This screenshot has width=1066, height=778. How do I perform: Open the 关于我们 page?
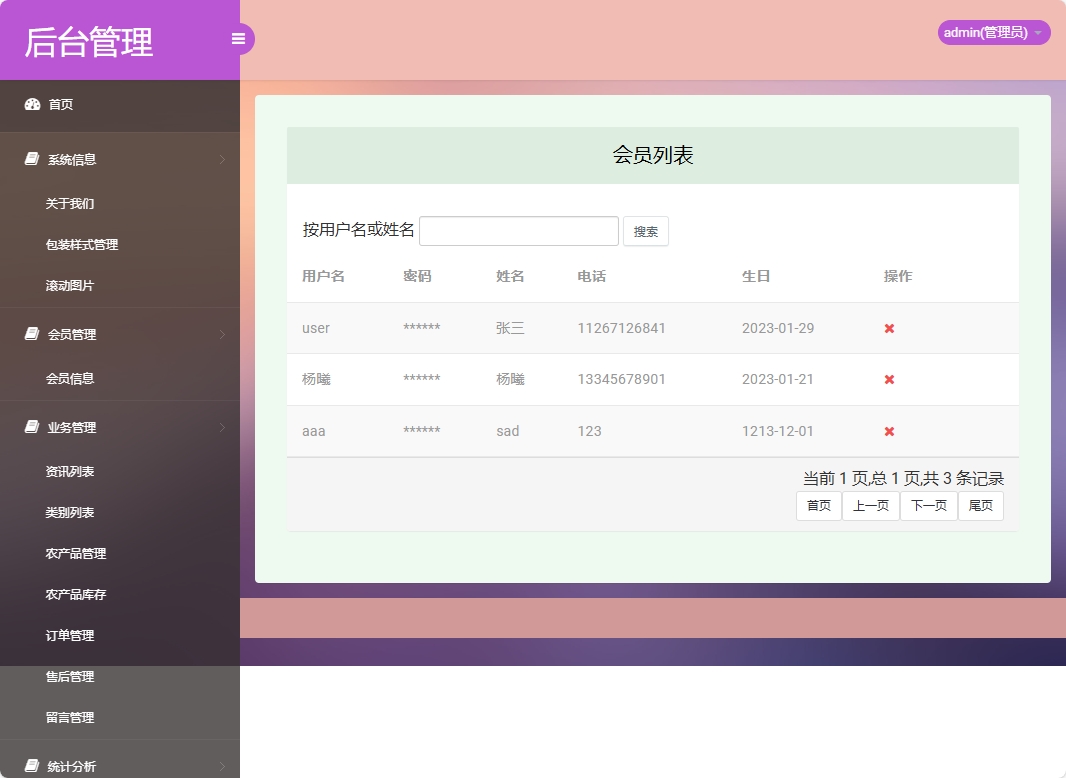click(69, 203)
